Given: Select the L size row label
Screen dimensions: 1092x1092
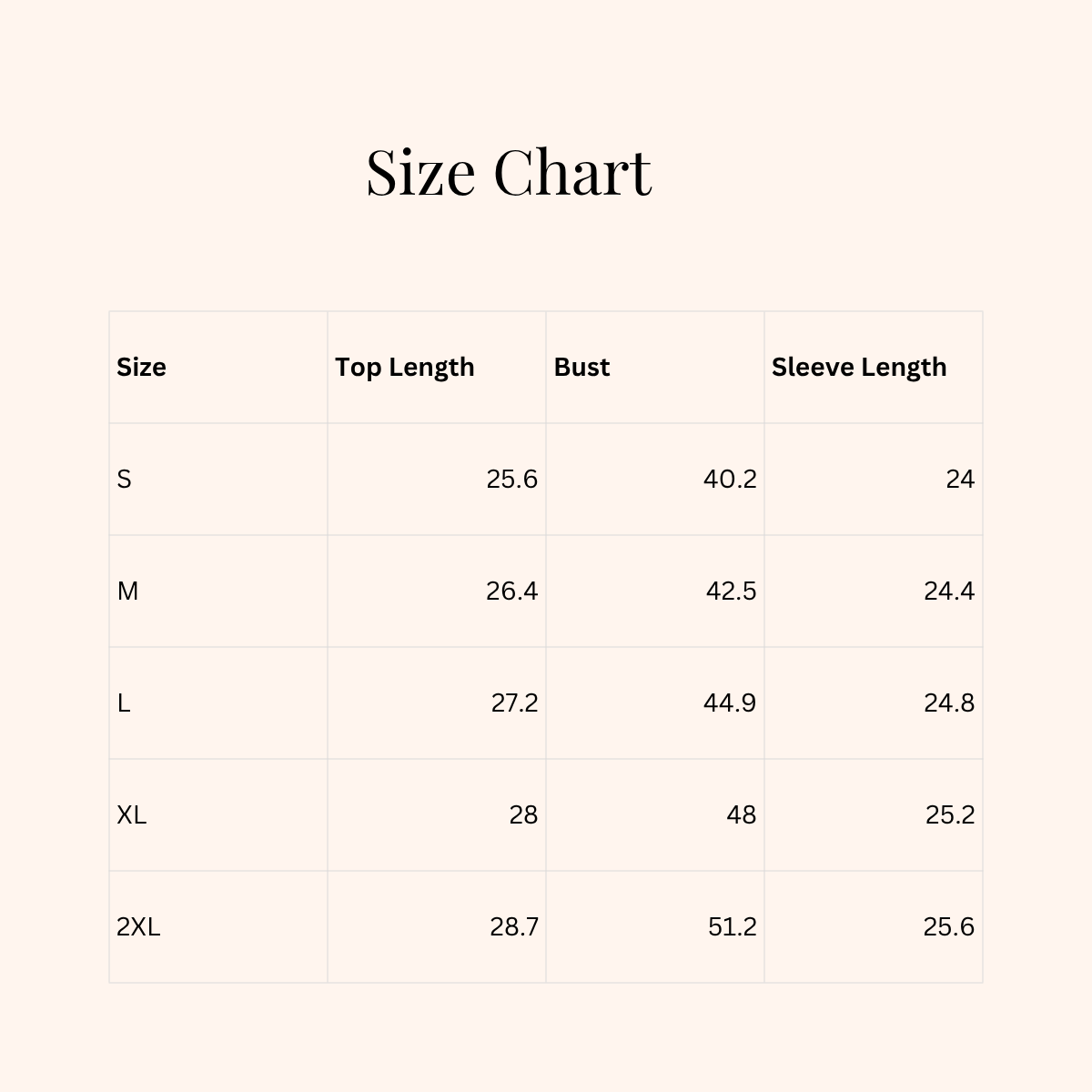Looking at the screenshot, I should click(124, 703).
